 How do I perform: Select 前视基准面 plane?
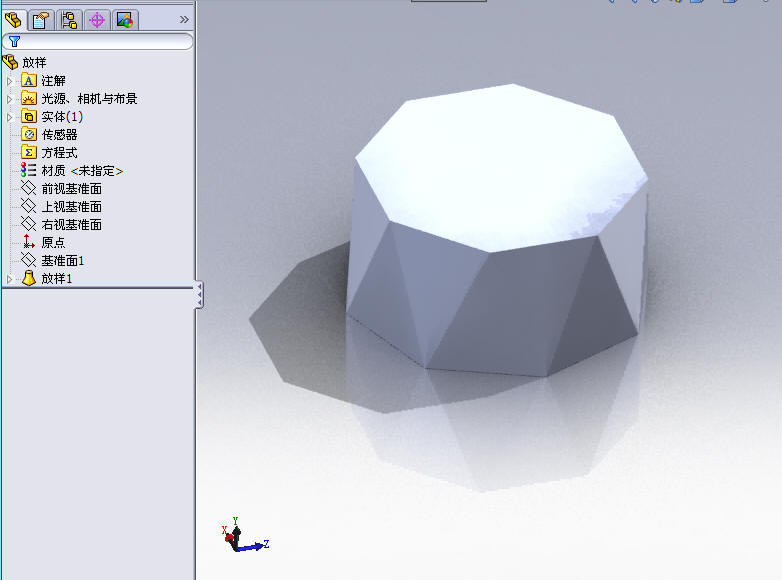71,189
